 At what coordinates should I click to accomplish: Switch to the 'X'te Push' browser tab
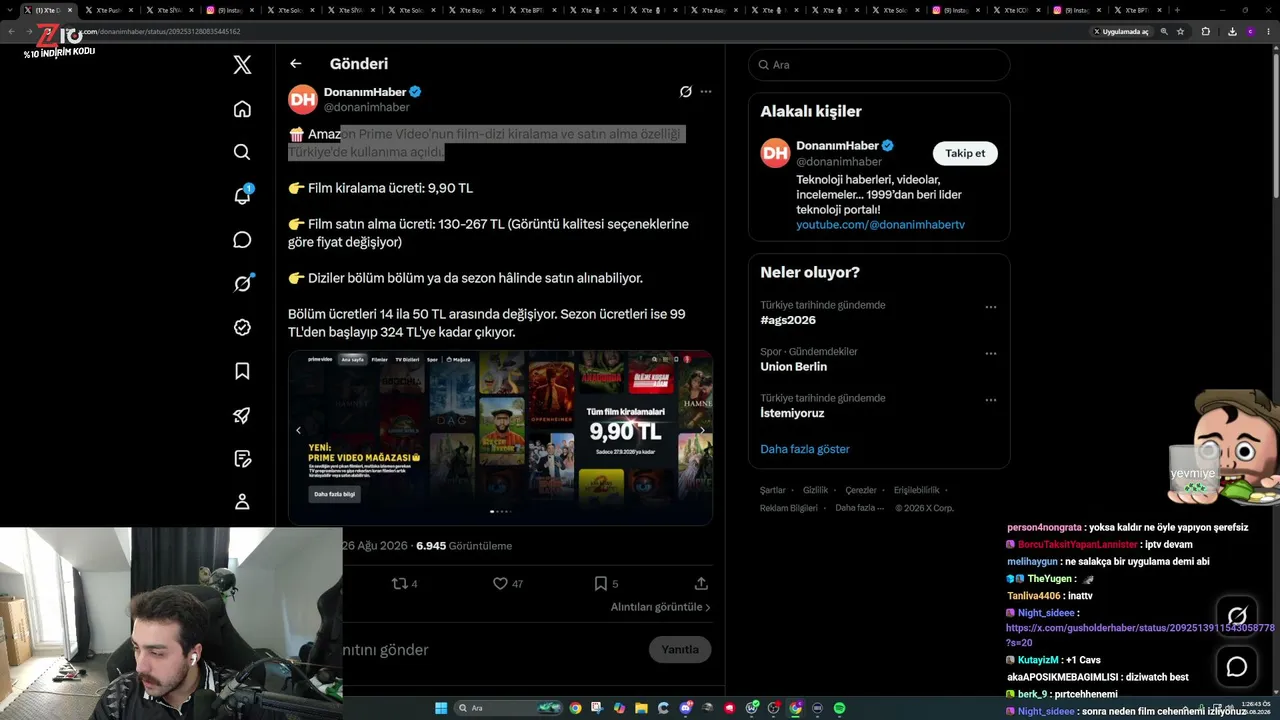108,10
